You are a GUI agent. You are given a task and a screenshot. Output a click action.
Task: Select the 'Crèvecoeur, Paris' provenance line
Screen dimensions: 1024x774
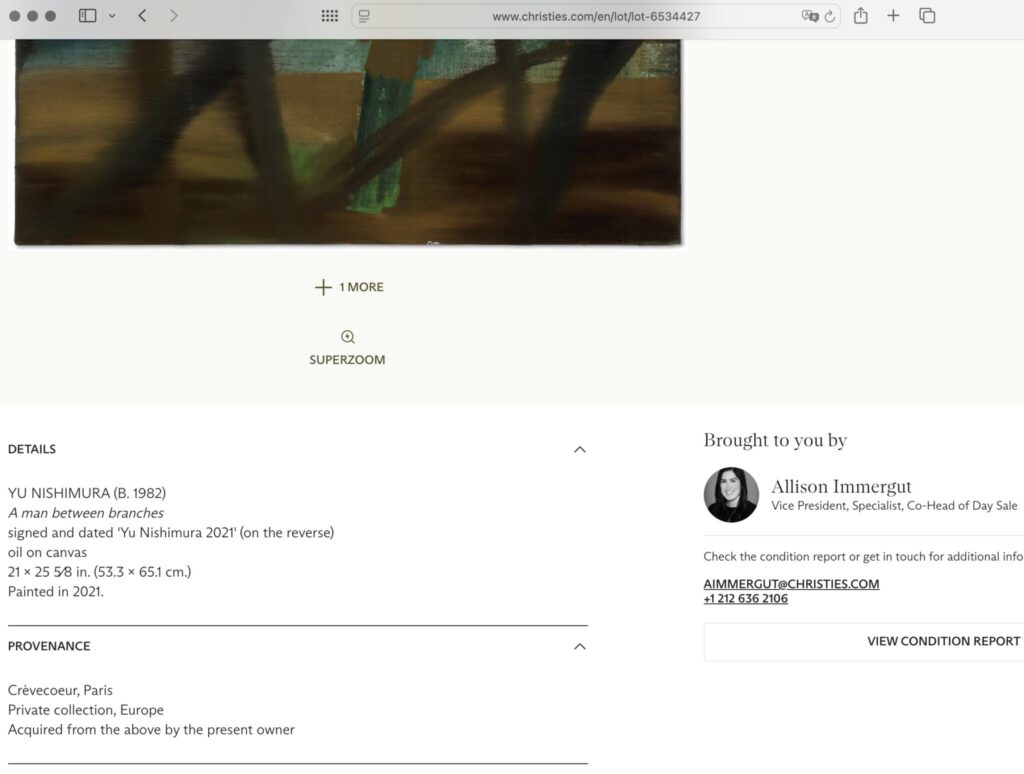tap(60, 690)
